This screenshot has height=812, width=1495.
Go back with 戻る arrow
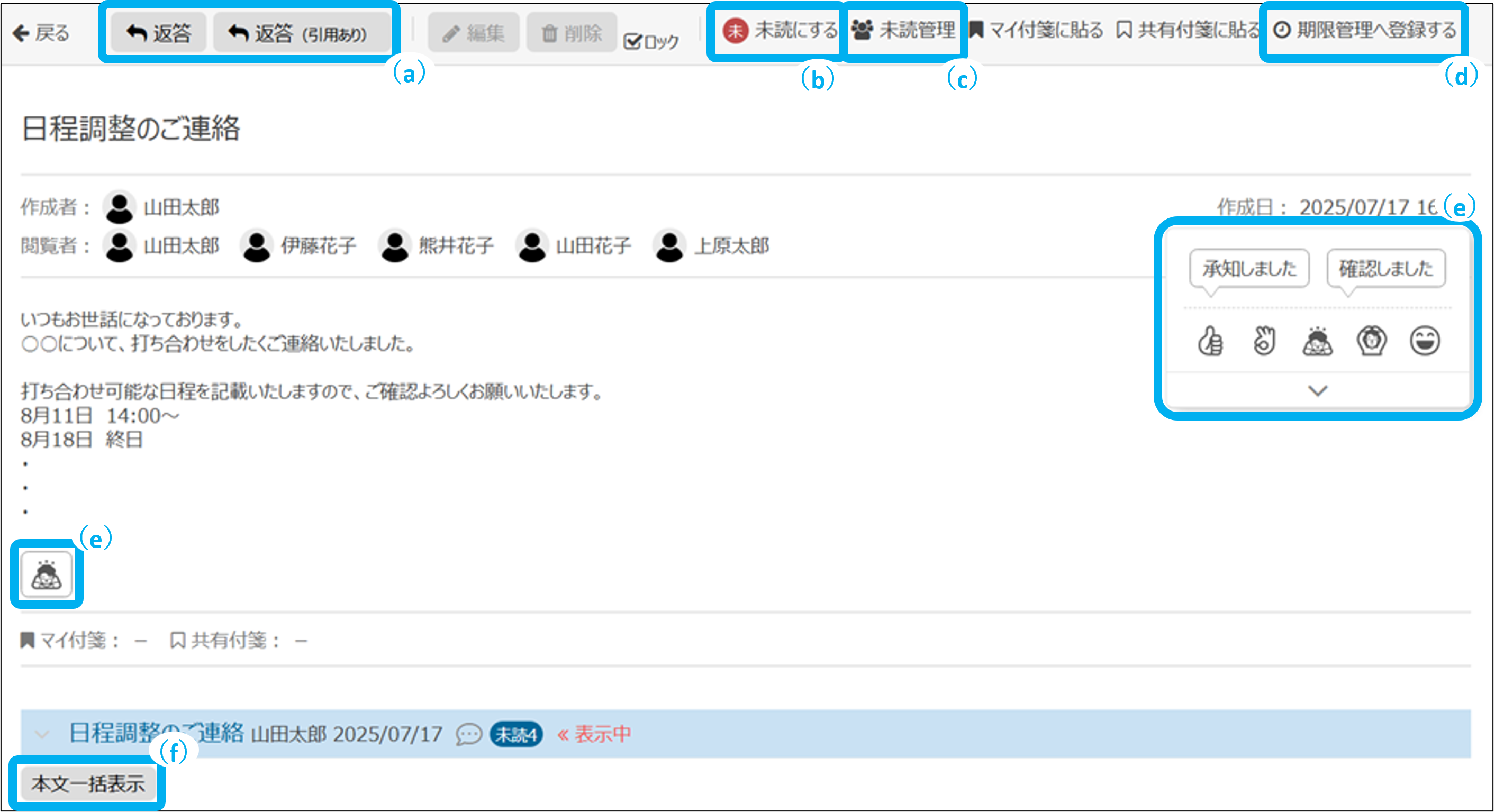tap(41, 33)
